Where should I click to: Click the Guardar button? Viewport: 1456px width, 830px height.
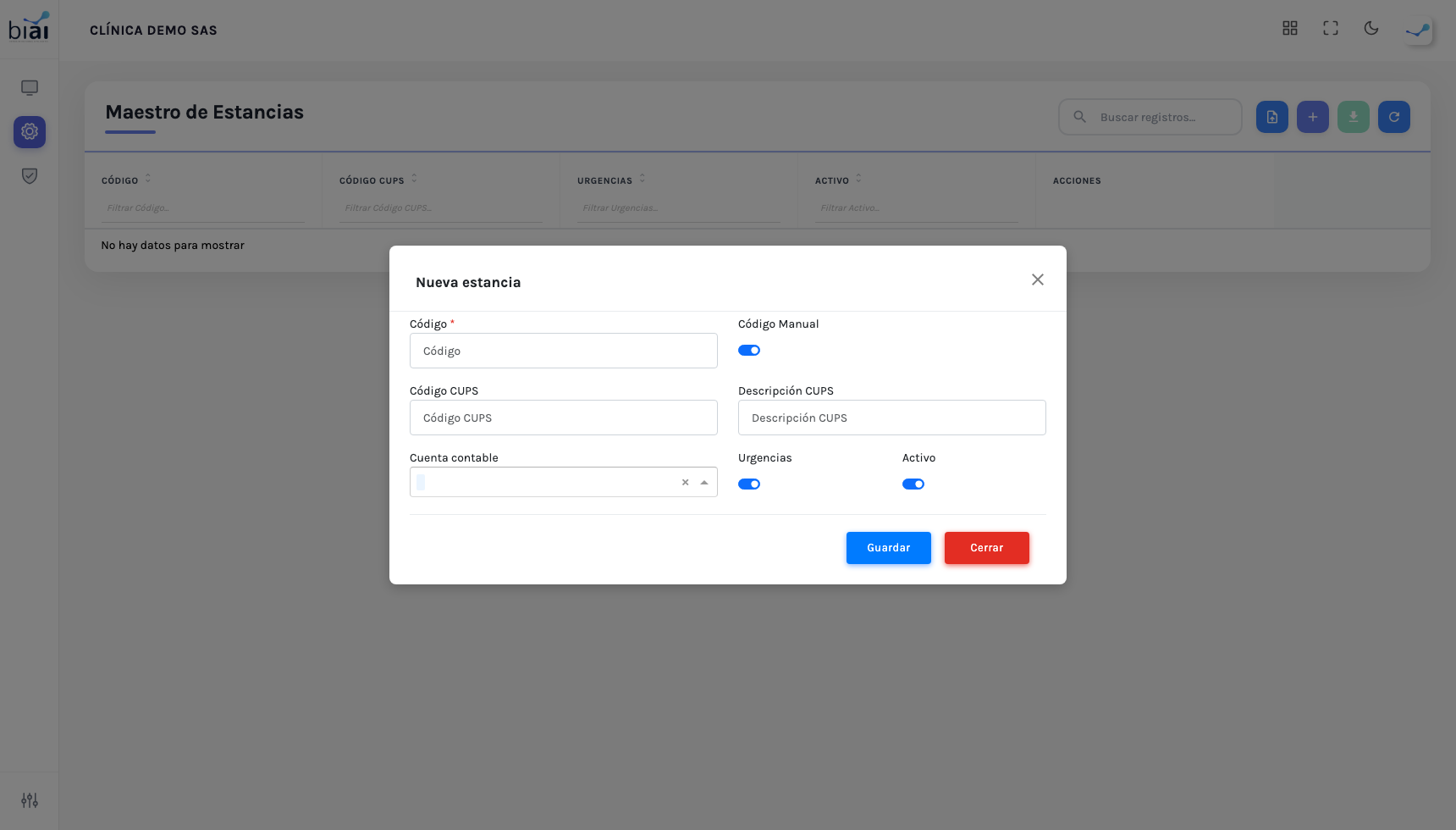[x=889, y=548]
